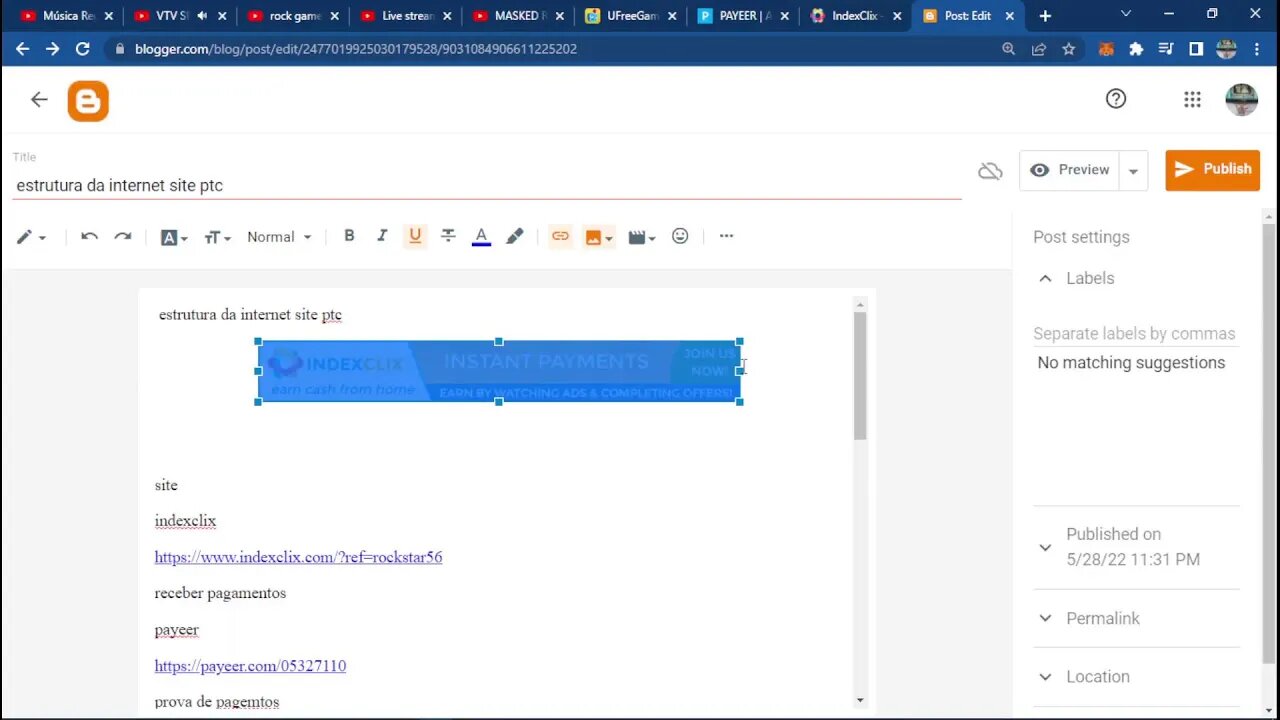Viewport: 1280px width, 720px height.
Task: Open the Chrome menu
Action: [1258, 49]
